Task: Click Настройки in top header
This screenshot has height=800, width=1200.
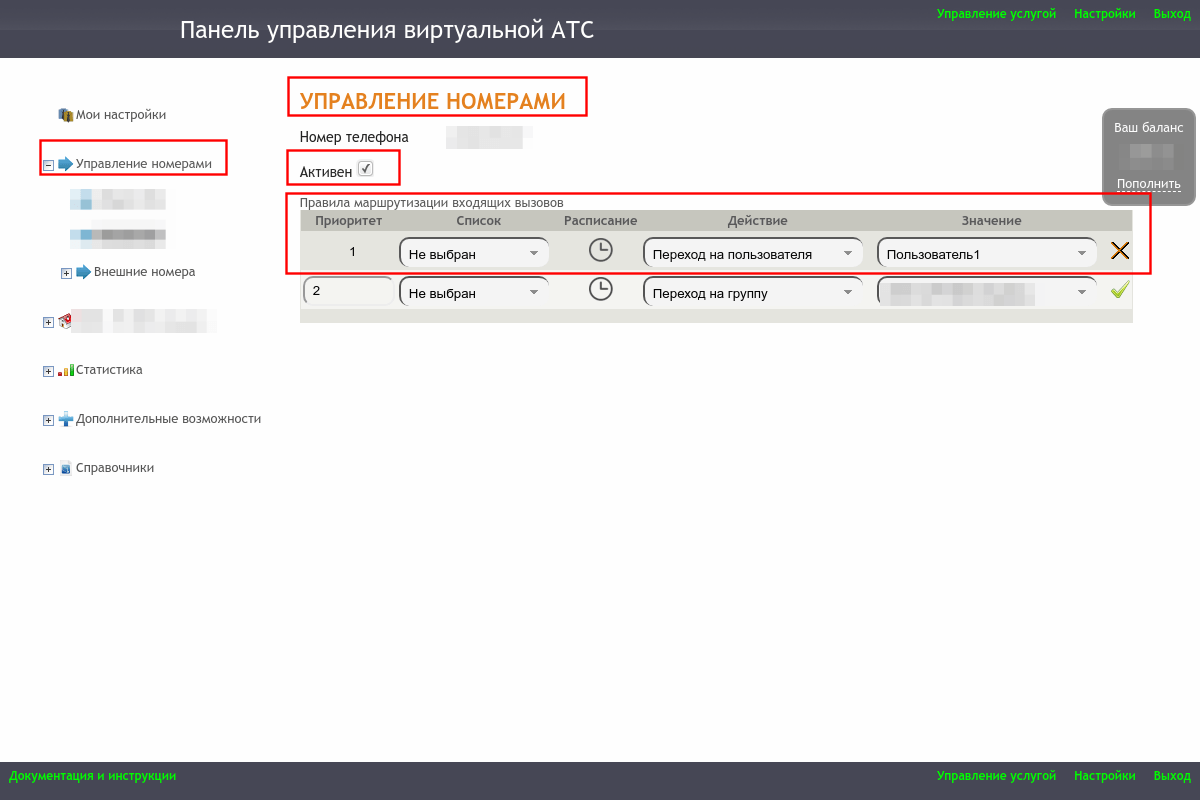Action: click(x=1104, y=14)
